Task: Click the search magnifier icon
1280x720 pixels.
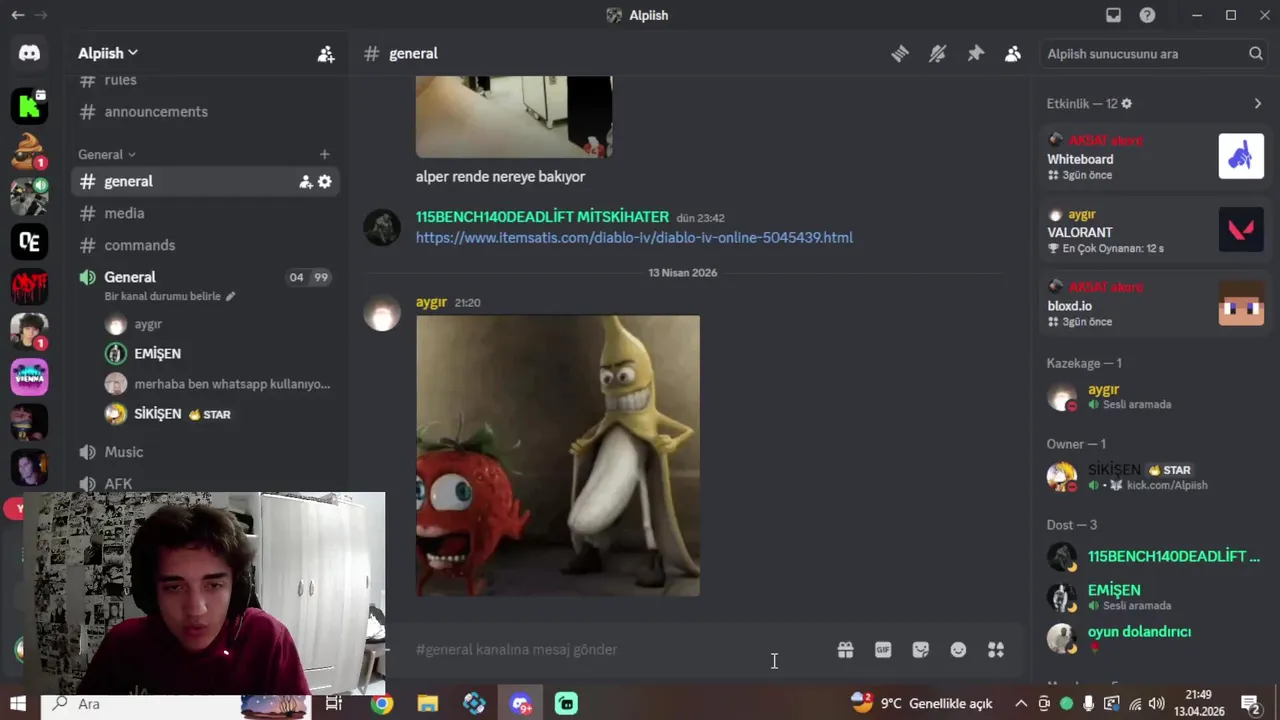Action: pyautogui.click(x=1256, y=54)
